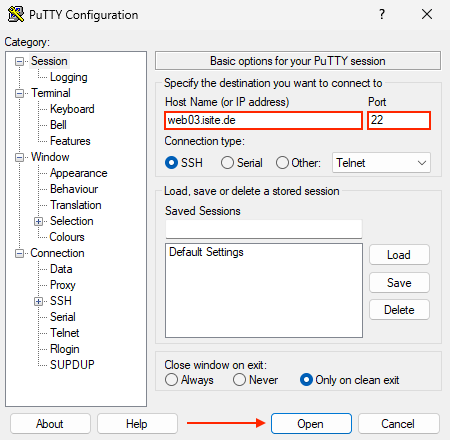450x440 pixels.
Task: Click the PuTTY icon in title bar
Action: [x=15, y=14]
